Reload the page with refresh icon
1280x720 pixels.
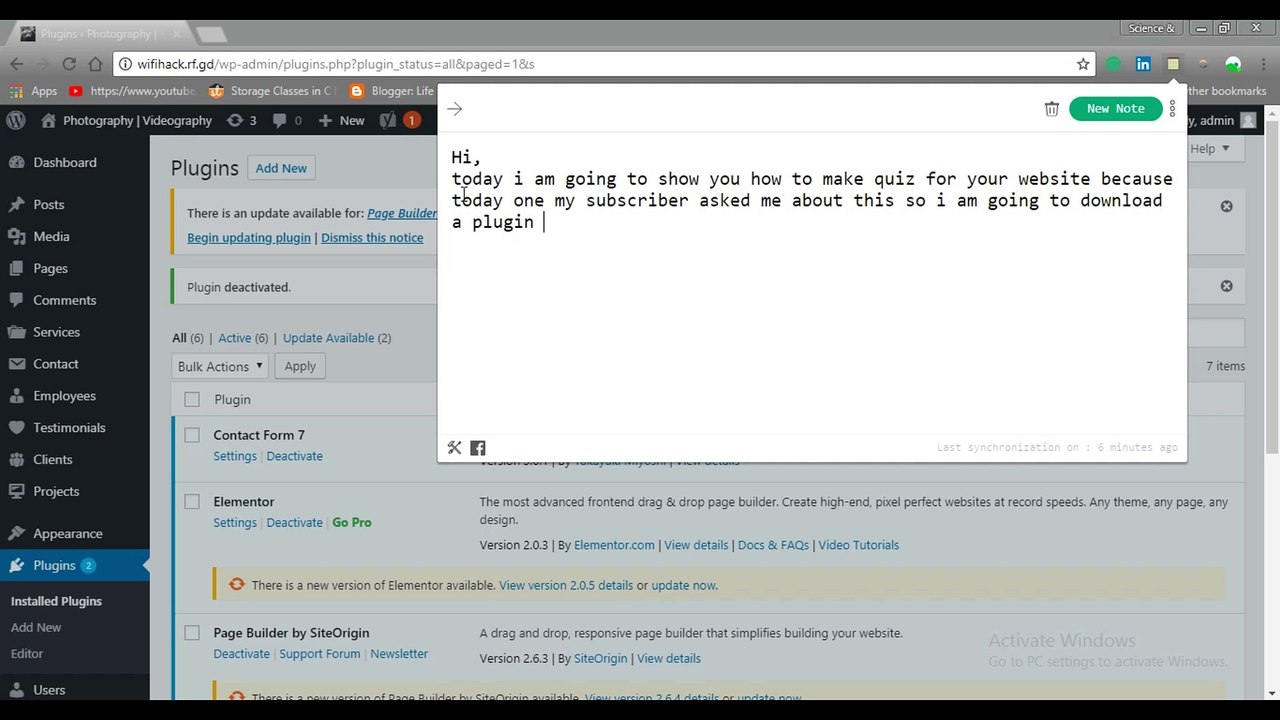69,64
